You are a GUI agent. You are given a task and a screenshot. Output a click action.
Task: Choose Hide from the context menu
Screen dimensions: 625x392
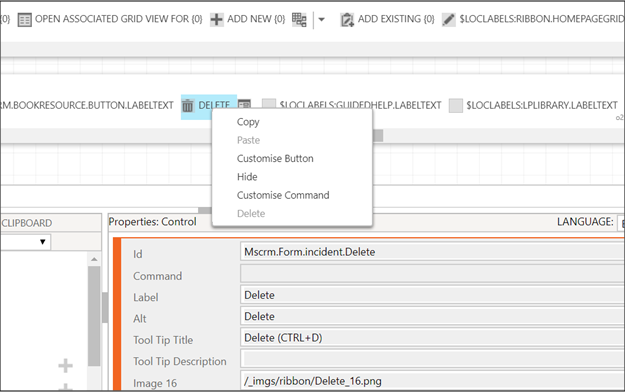coord(247,177)
